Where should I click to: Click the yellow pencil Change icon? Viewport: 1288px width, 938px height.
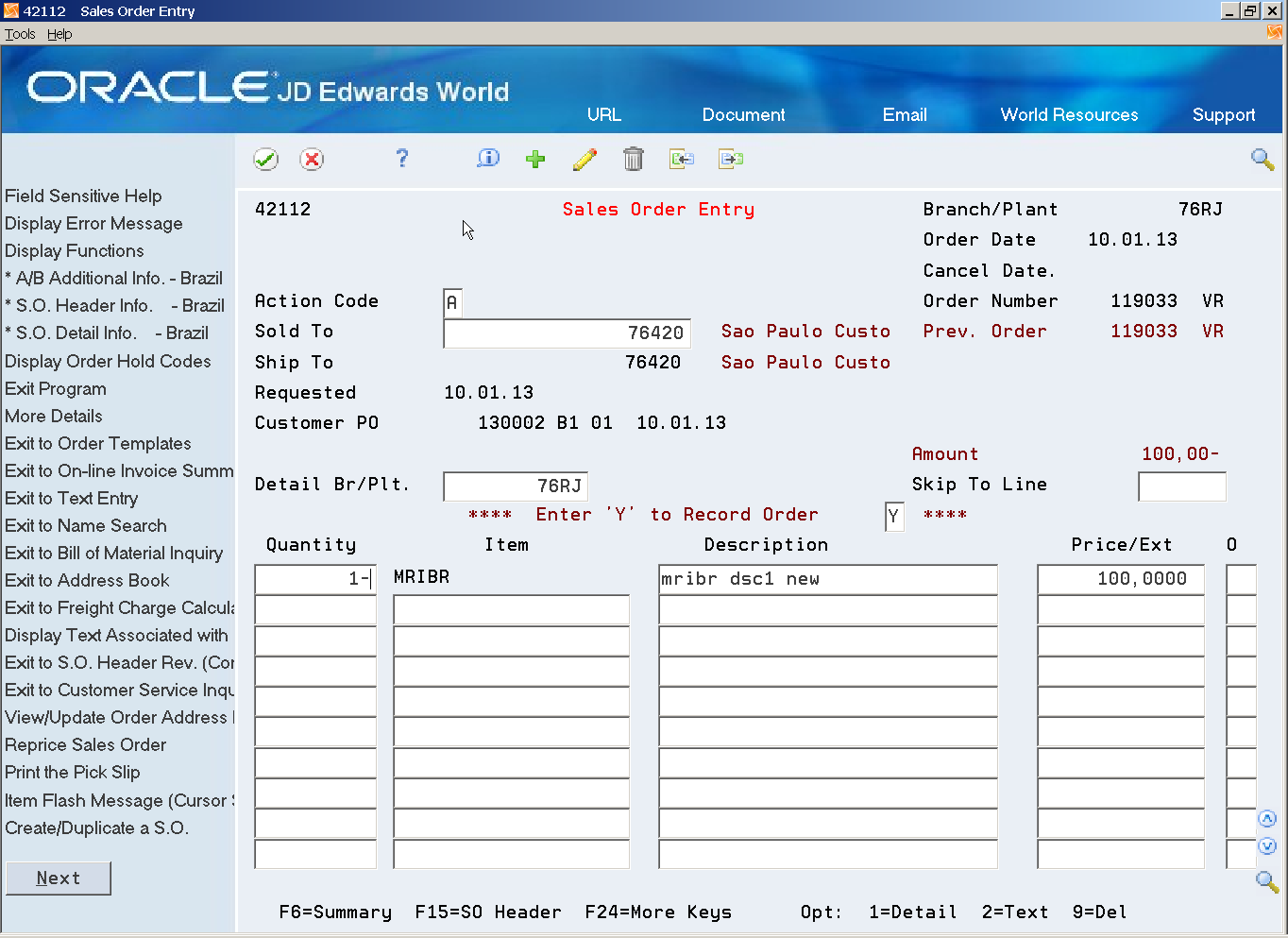pos(585,159)
